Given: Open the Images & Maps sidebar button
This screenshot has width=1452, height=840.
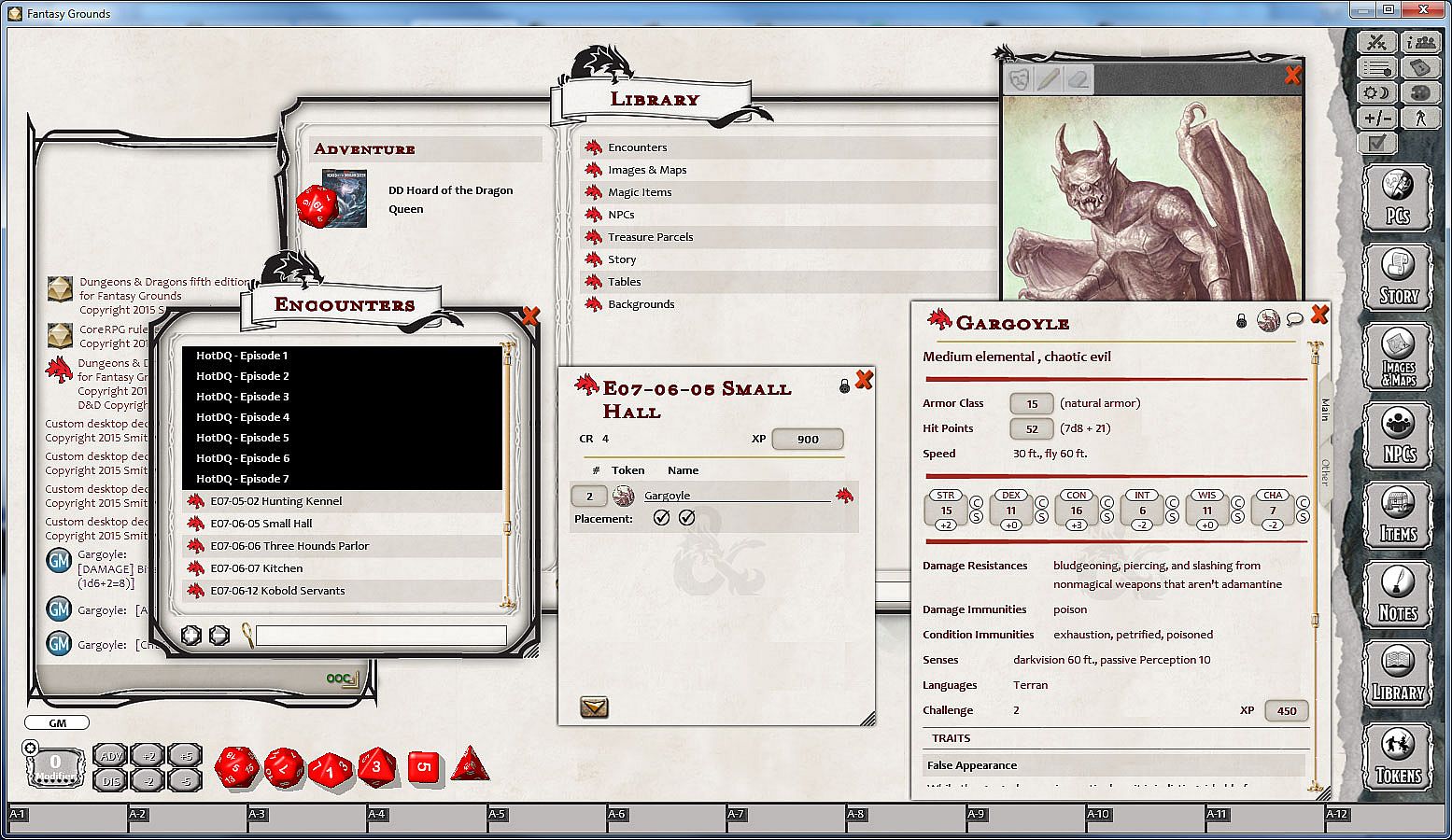Looking at the screenshot, I should coord(1398,357).
